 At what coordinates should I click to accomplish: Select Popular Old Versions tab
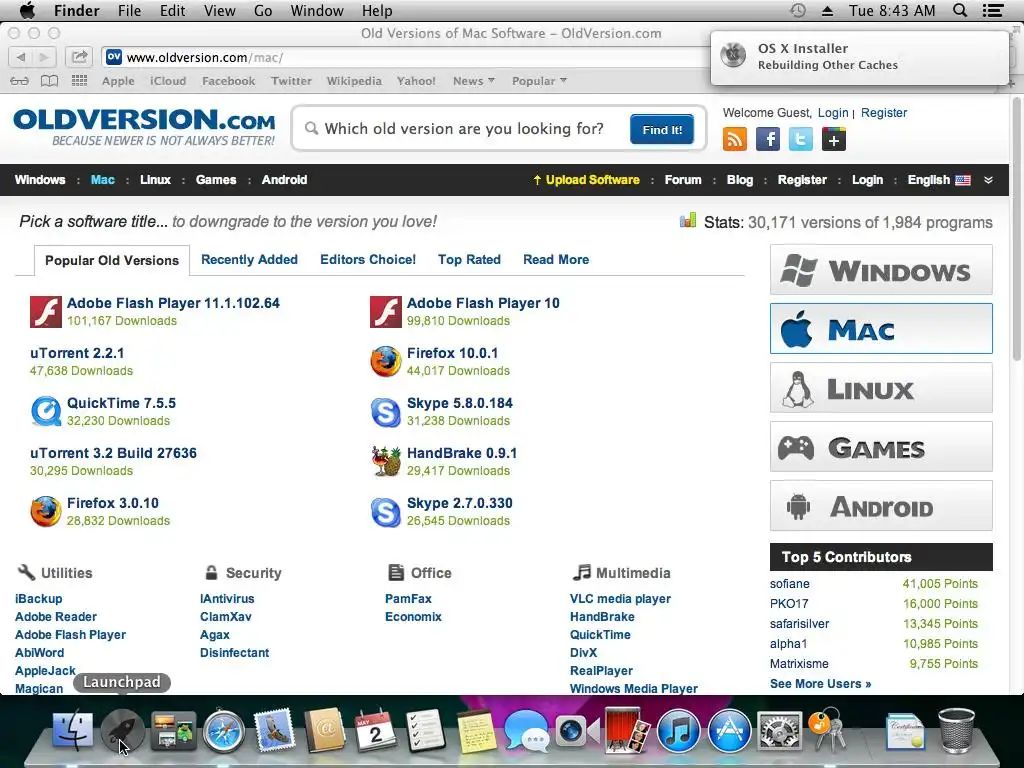112,260
